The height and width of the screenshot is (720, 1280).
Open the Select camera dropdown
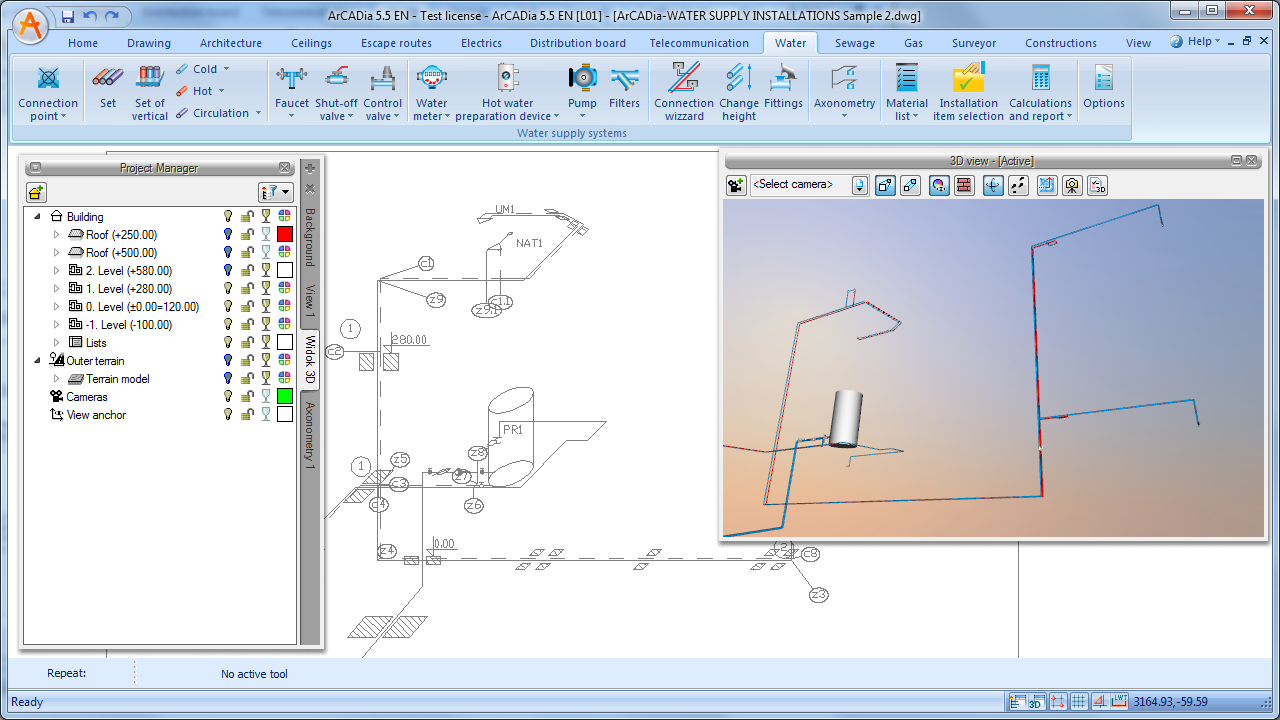860,185
